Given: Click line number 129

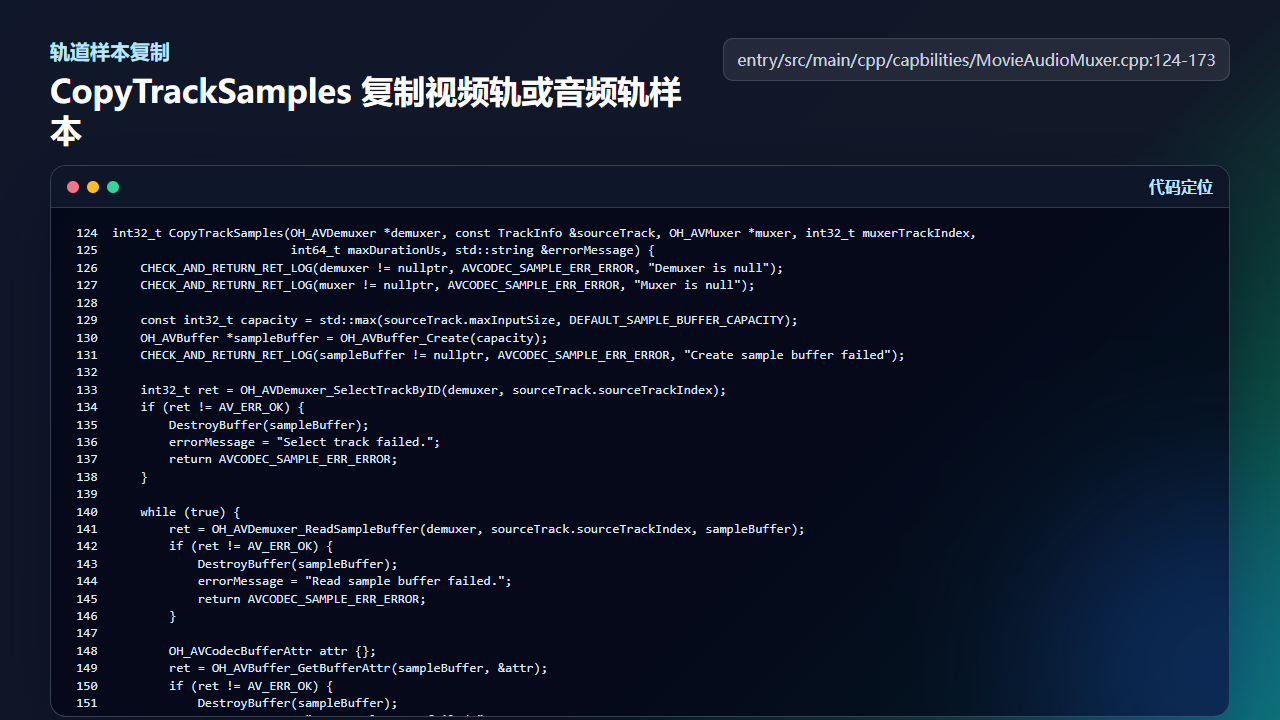Looking at the screenshot, I should (x=87, y=320).
